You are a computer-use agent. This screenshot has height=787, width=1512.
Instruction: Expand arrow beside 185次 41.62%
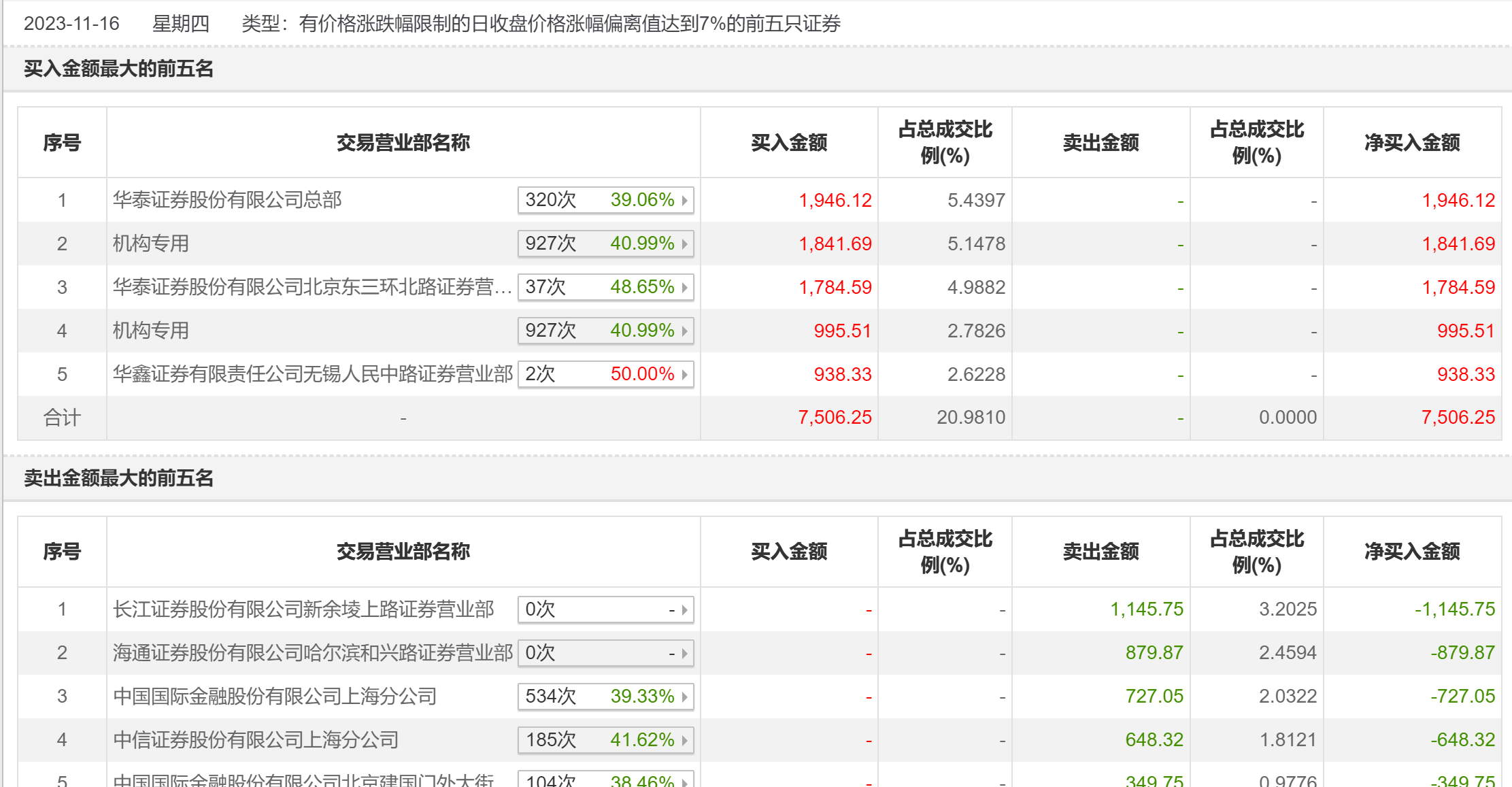(x=685, y=740)
